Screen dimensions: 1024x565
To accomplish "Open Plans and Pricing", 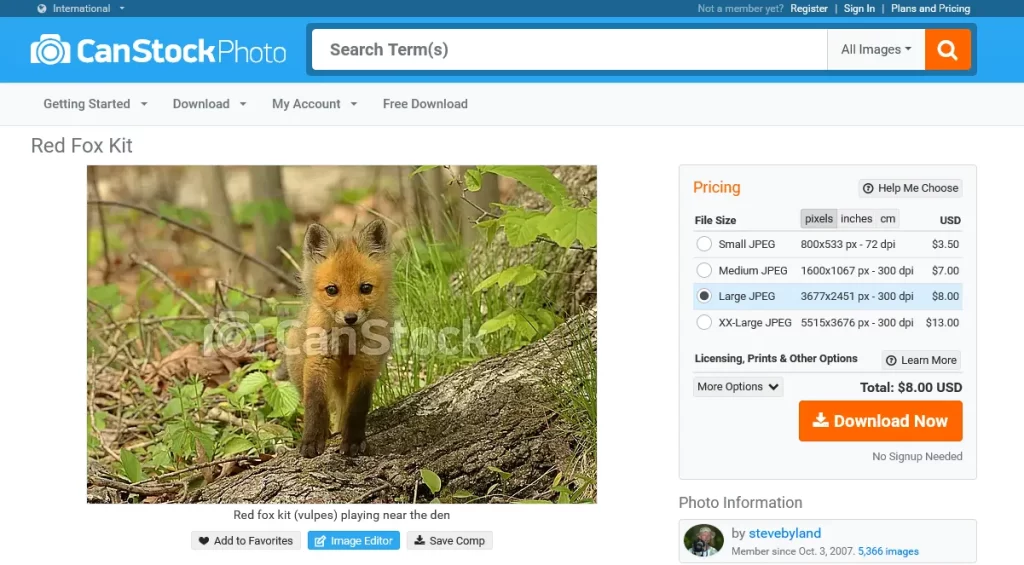I will (931, 8).
